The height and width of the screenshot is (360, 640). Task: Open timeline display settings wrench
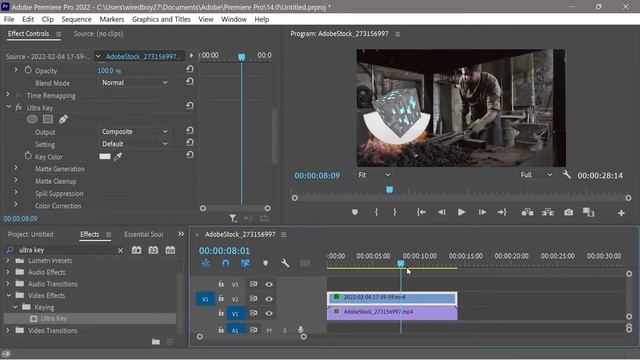click(285, 263)
